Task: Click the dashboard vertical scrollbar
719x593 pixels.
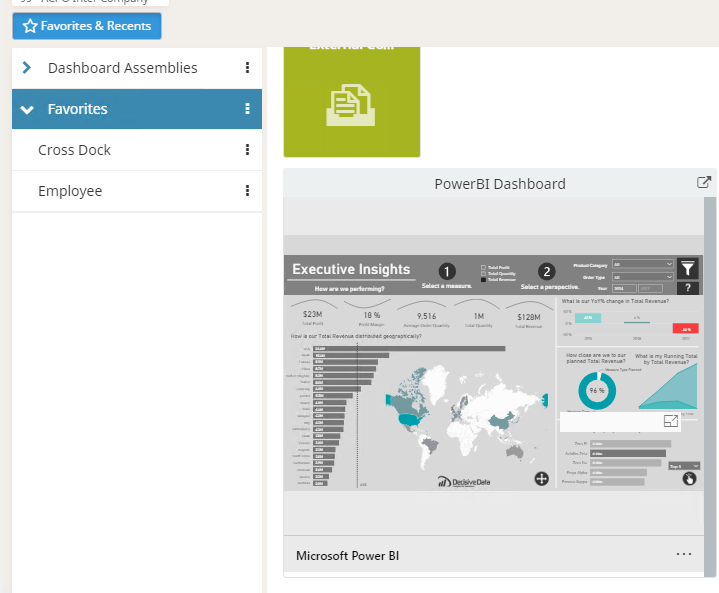Action: pos(710,385)
